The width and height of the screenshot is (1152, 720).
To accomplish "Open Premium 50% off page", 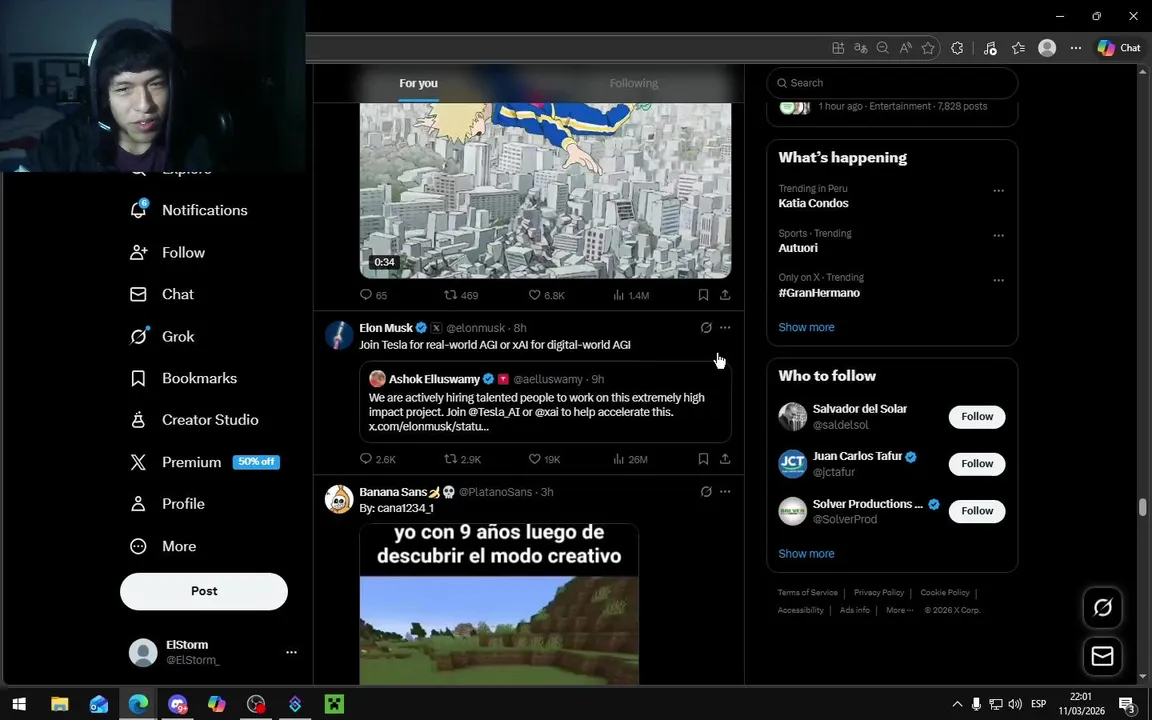I will pyautogui.click(x=204, y=462).
